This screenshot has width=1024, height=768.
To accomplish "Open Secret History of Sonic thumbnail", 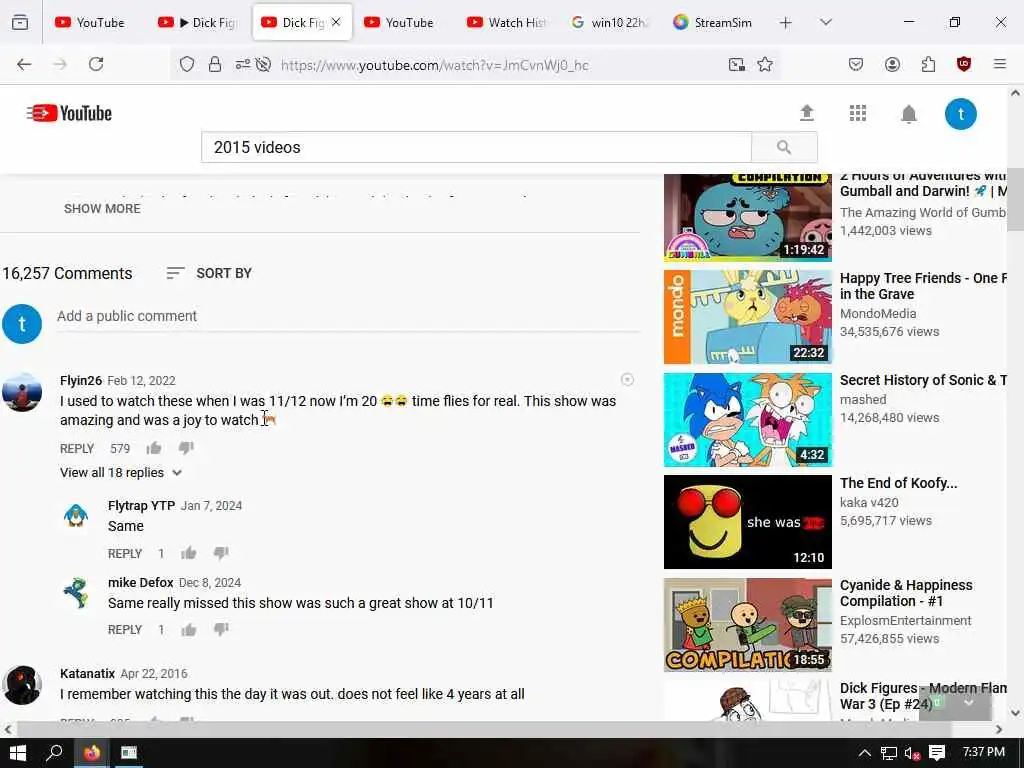I will tap(748, 420).
